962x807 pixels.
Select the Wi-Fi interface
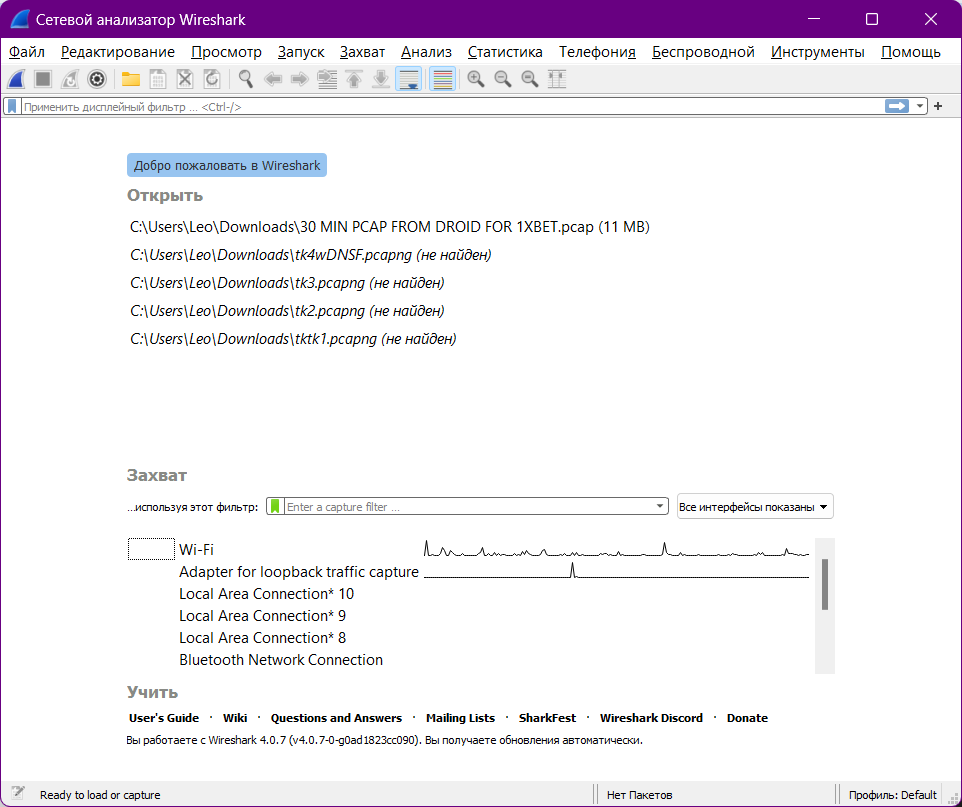click(196, 550)
